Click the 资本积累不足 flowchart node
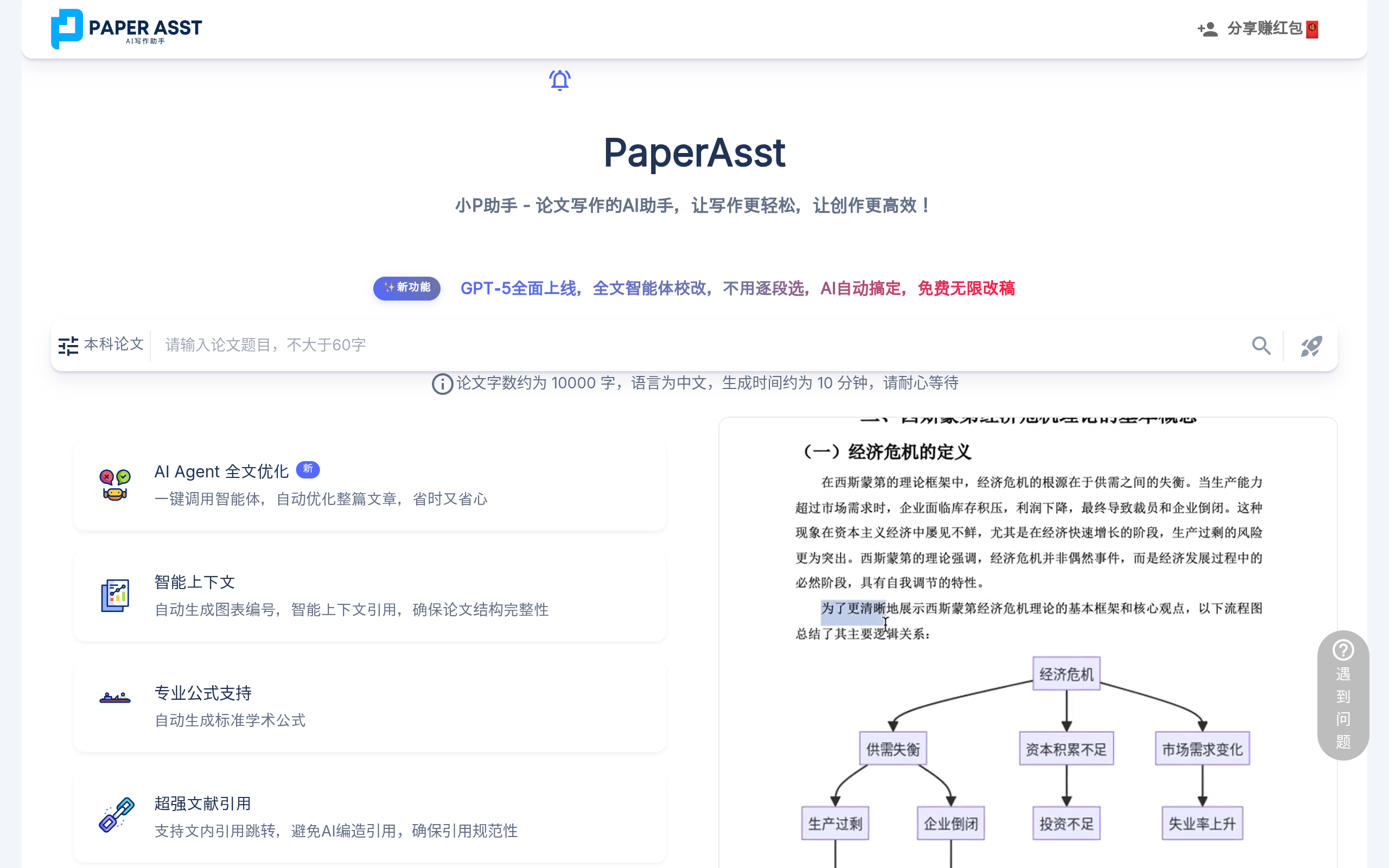Image resolution: width=1389 pixels, height=868 pixels. pos(1066,749)
